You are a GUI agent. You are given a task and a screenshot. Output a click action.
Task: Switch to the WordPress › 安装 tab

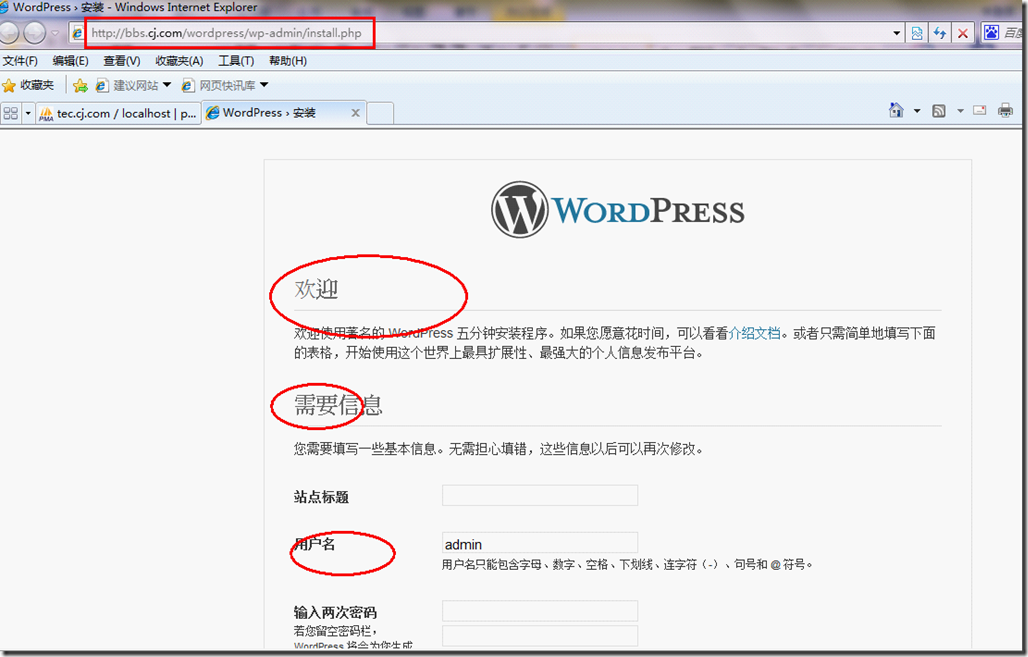(x=269, y=113)
